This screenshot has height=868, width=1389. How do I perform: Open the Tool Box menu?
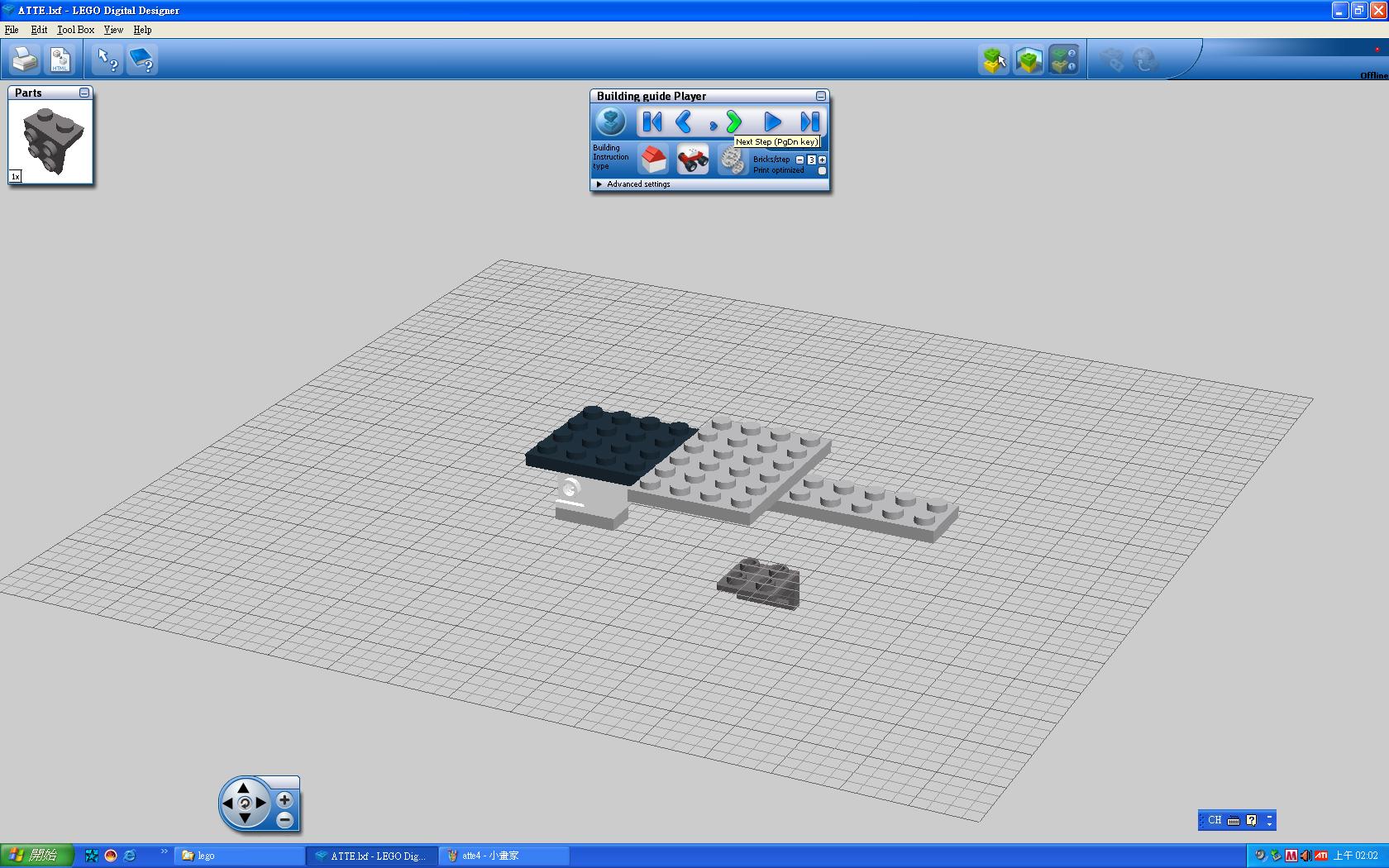[76, 30]
